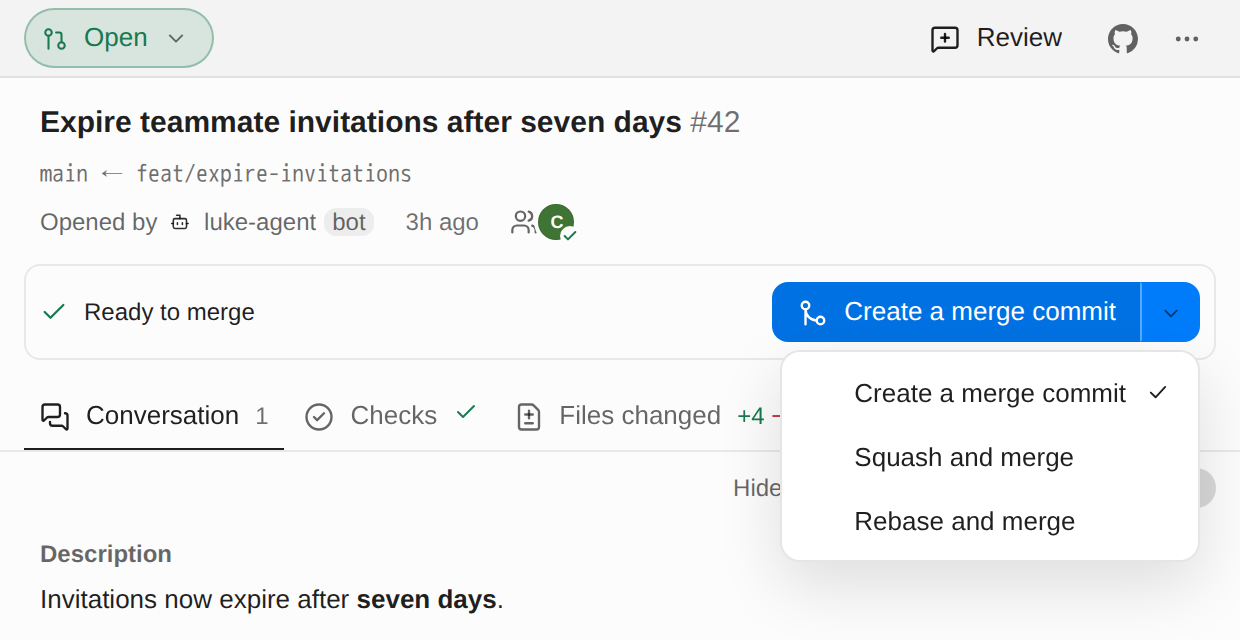
Task: Switch to the Checks tab
Action: pos(391,416)
